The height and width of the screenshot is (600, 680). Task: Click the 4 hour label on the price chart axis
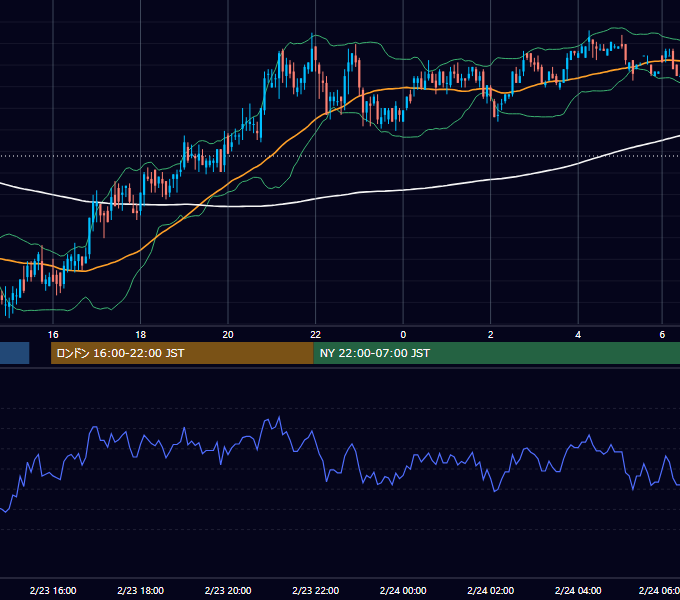pos(578,335)
